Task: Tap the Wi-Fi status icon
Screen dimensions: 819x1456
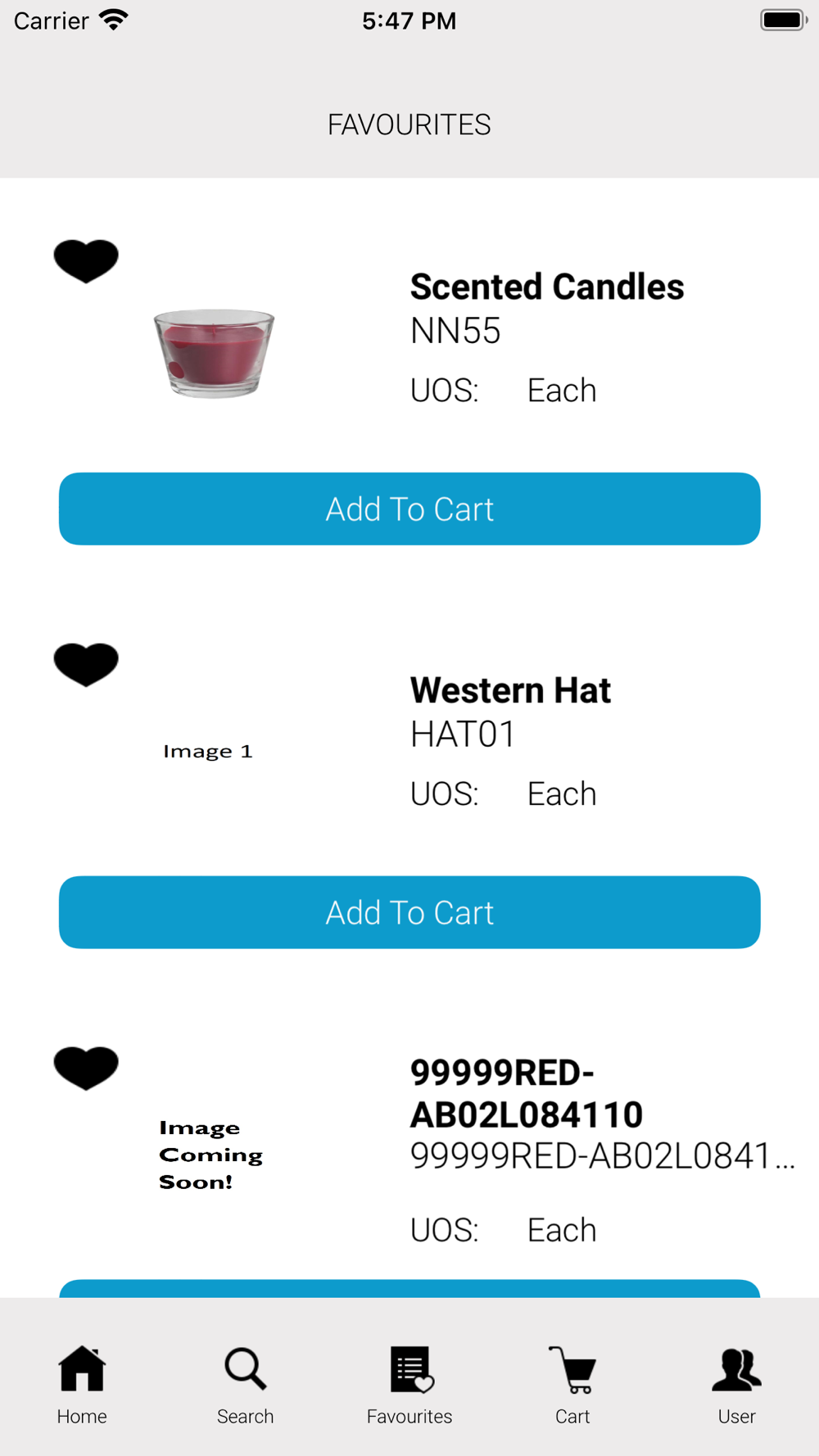Action: point(114,20)
